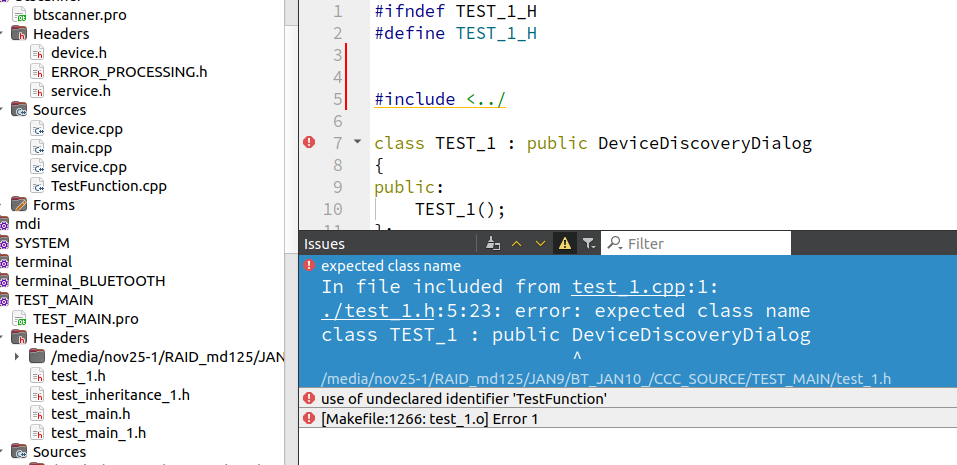Expand the /media/nov25-1 folder in Headers
957x465 pixels.
[17, 357]
